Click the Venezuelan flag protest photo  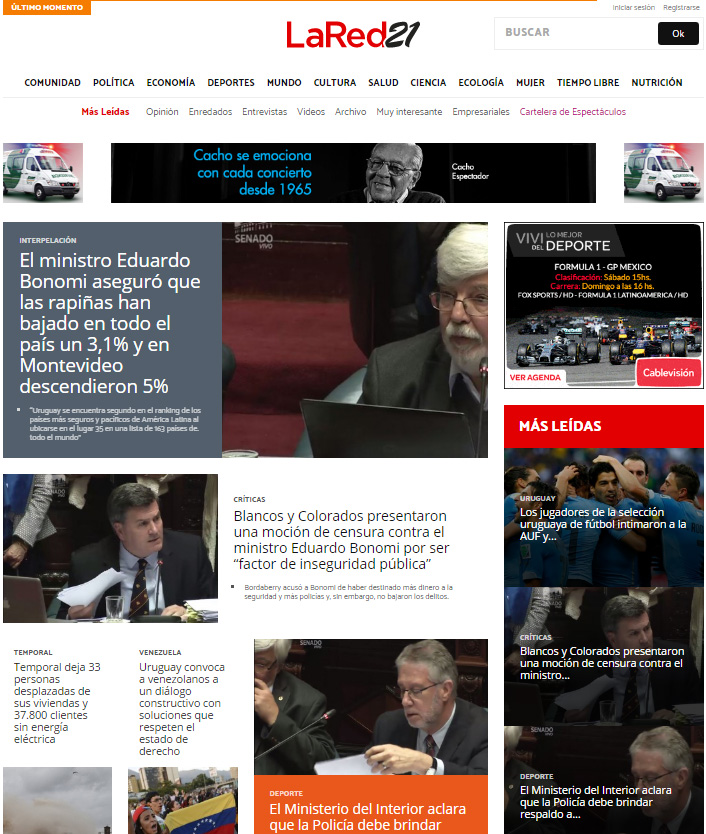click(183, 800)
